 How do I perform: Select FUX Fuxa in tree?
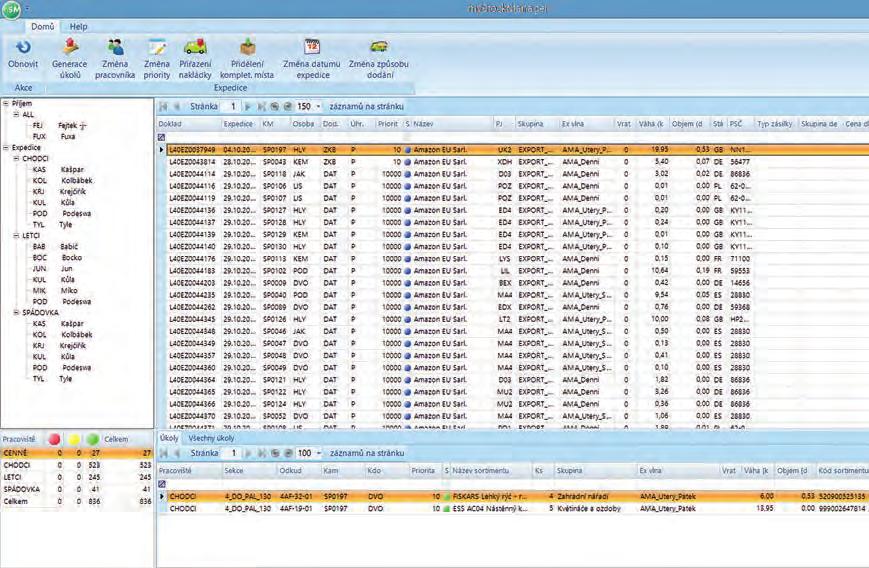(x=54, y=136)
